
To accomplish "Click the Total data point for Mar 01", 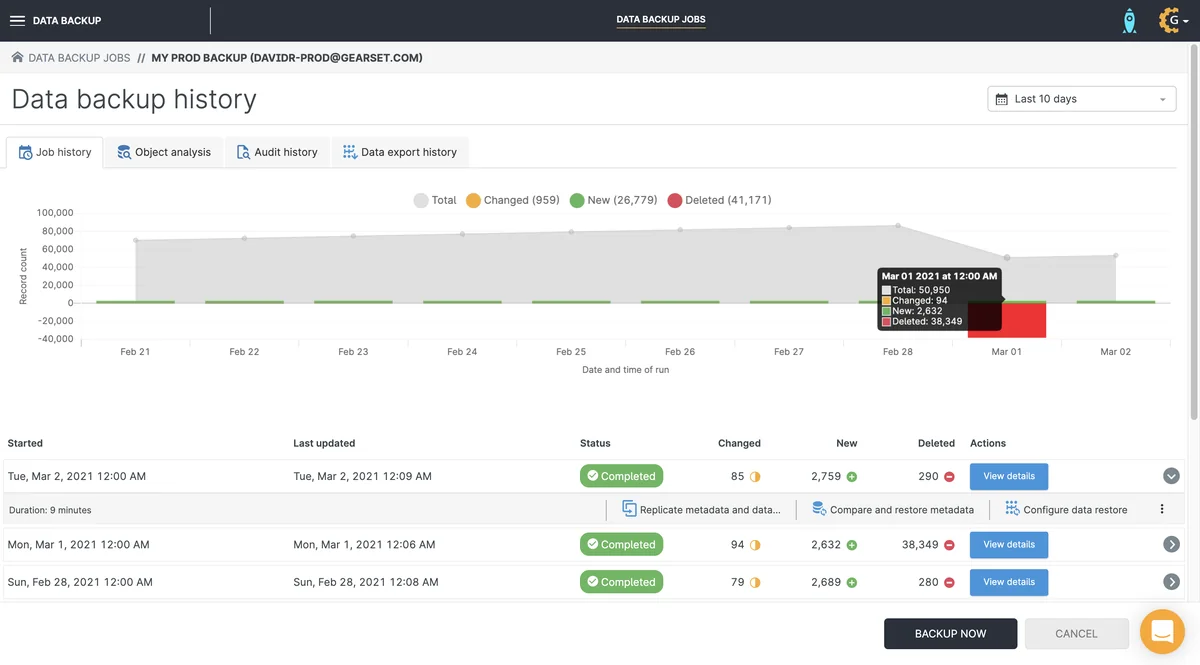I will (1007, 258).
